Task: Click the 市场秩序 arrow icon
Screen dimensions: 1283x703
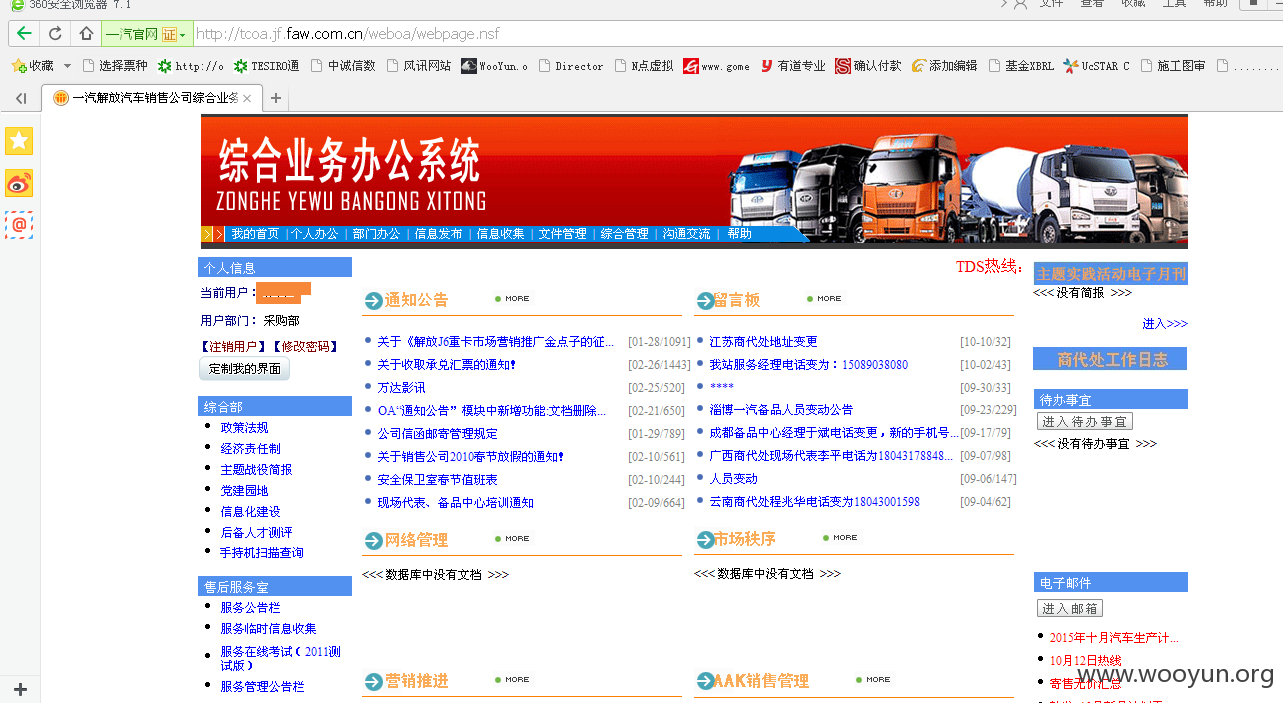Action: click(704, 541)
